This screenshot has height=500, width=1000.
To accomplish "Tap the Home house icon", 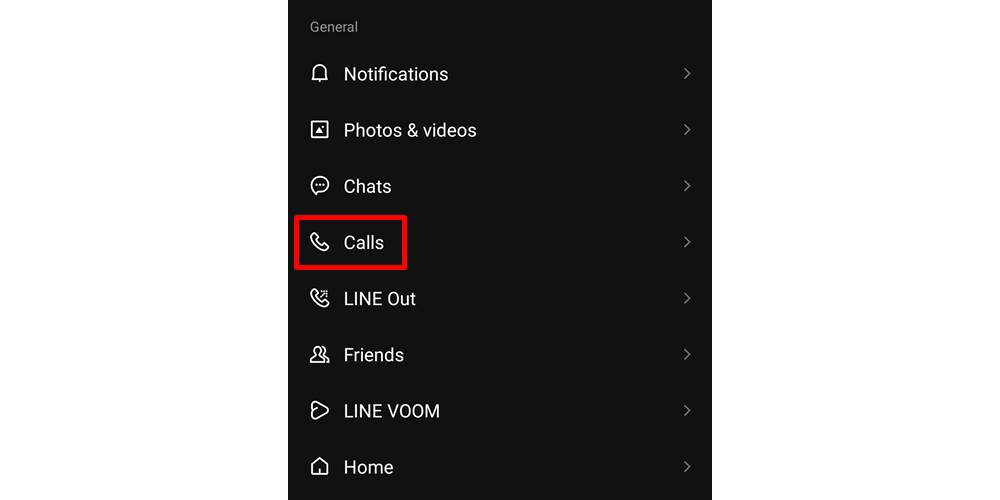I will click(320, 467).
